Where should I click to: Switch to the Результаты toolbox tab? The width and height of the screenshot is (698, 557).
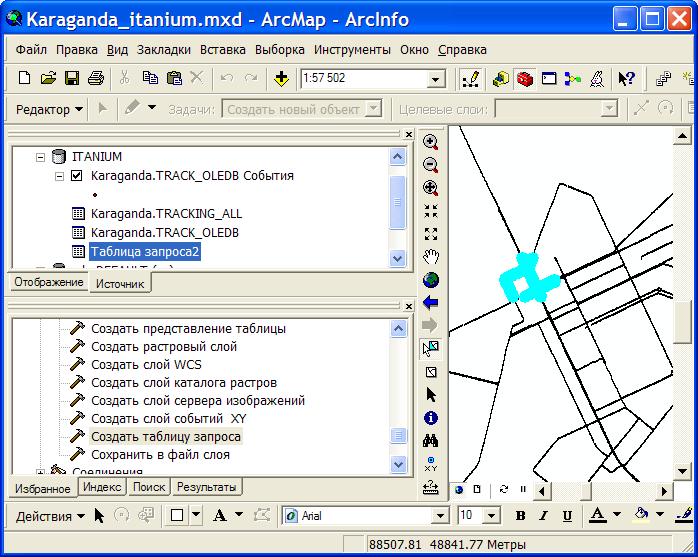pyautogui.click(x=207, y=487)
